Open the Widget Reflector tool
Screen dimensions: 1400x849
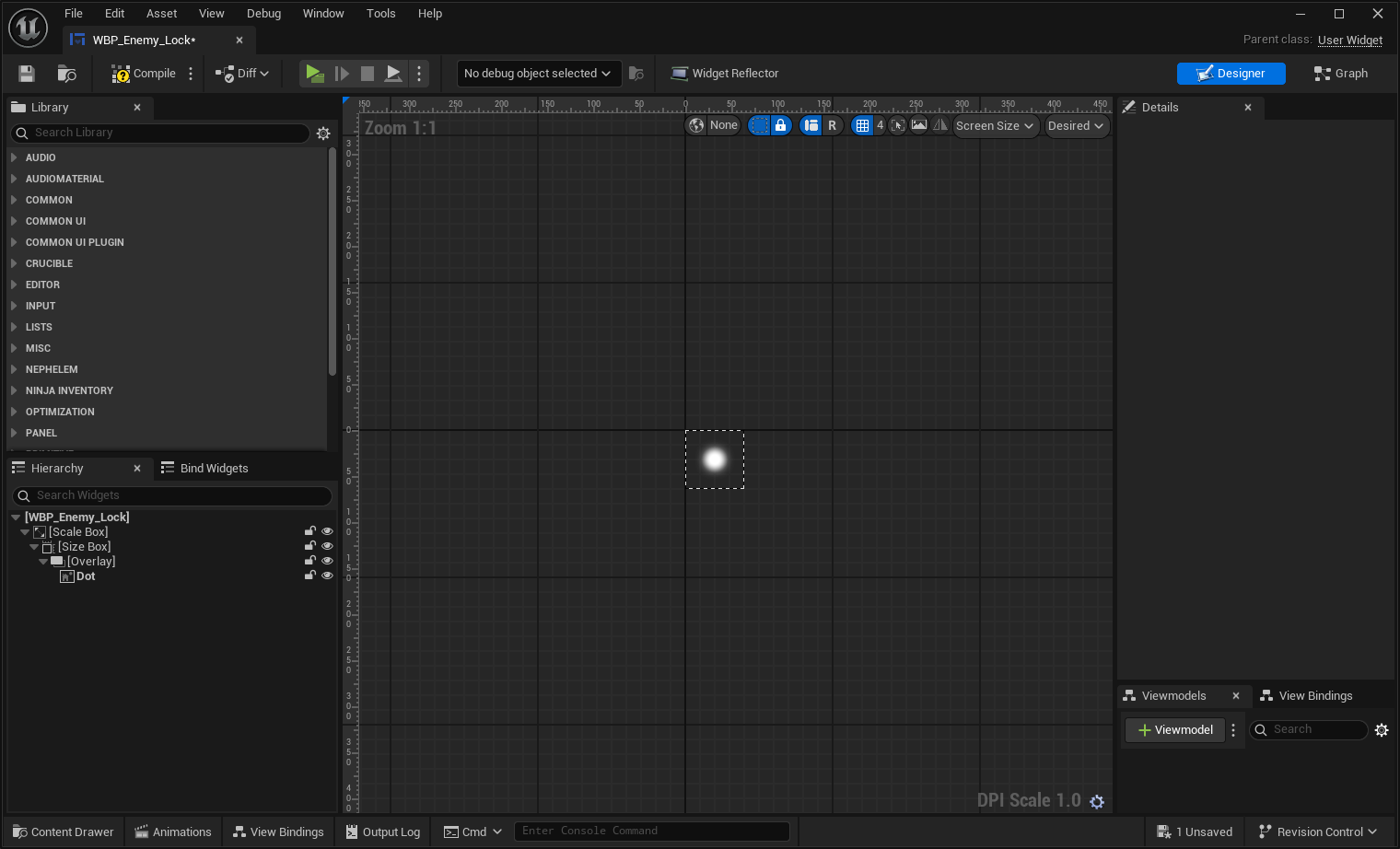point(725,74)
